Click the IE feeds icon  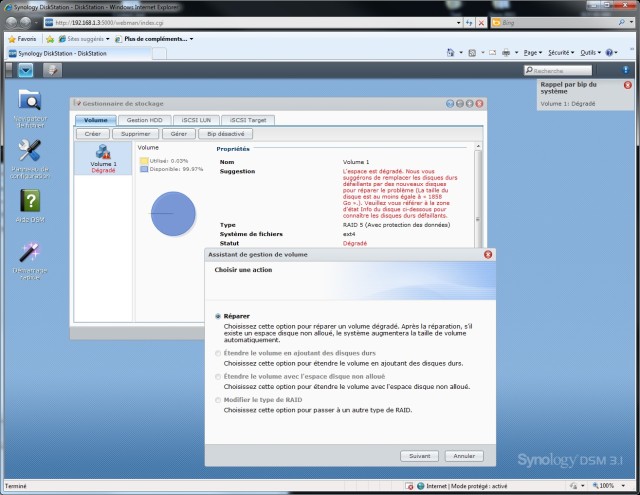pyautogui.click(x=472, y=53)
